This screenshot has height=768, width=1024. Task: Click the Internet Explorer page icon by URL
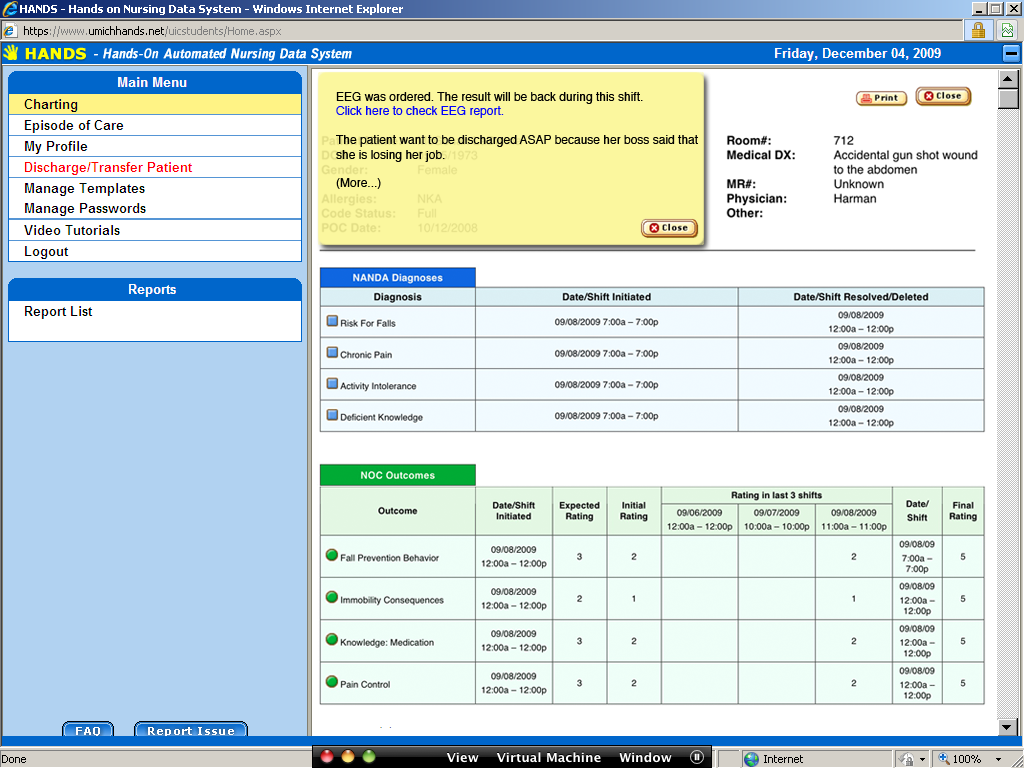point(10,31)
